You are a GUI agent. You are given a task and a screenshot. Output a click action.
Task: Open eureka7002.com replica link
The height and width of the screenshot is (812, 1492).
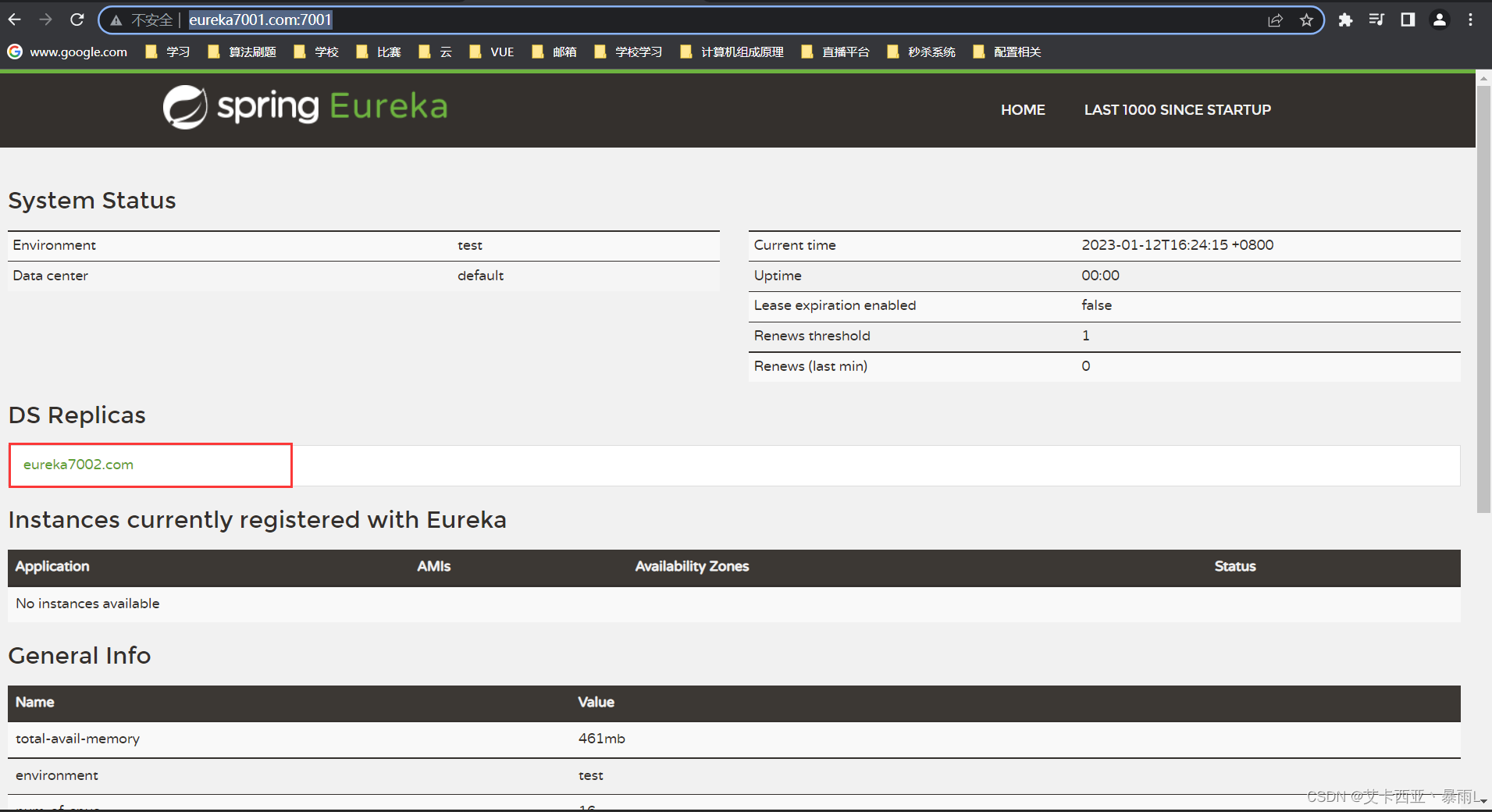(x=78, y=465)
